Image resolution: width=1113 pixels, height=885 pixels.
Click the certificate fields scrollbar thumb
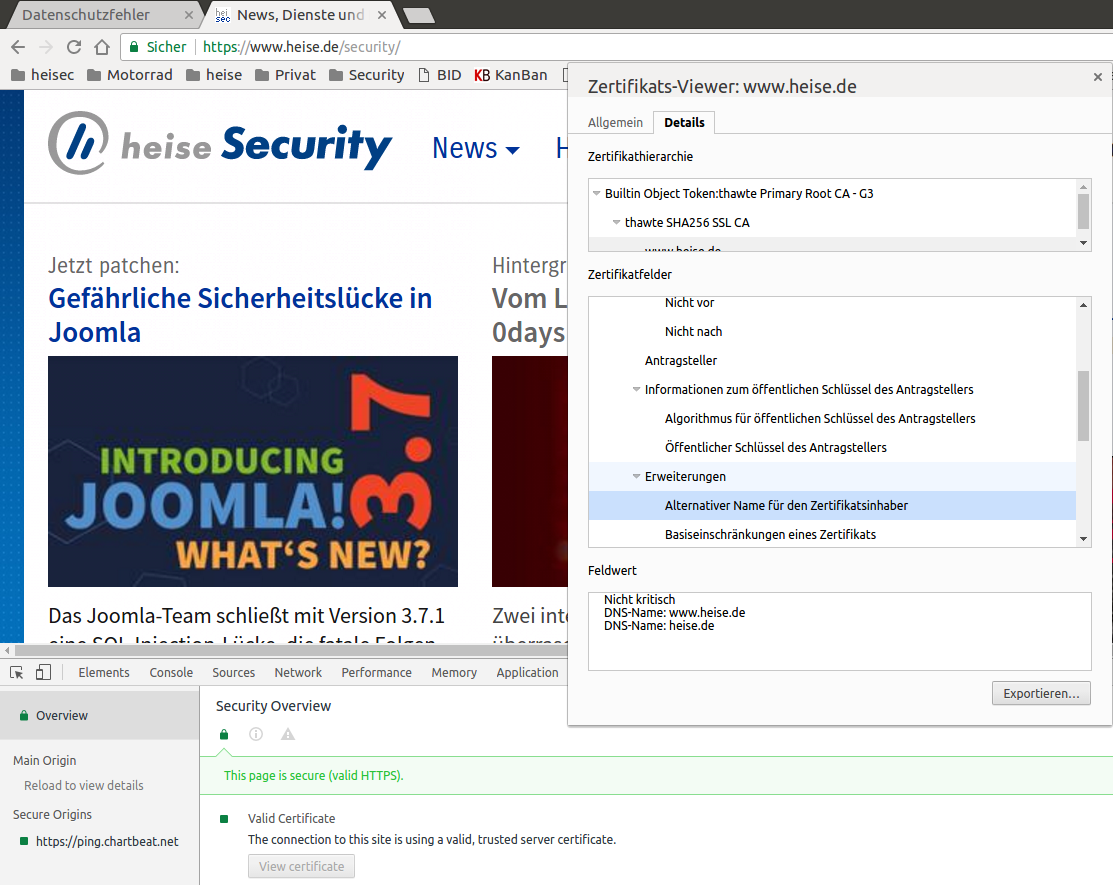click(1083, 406)
